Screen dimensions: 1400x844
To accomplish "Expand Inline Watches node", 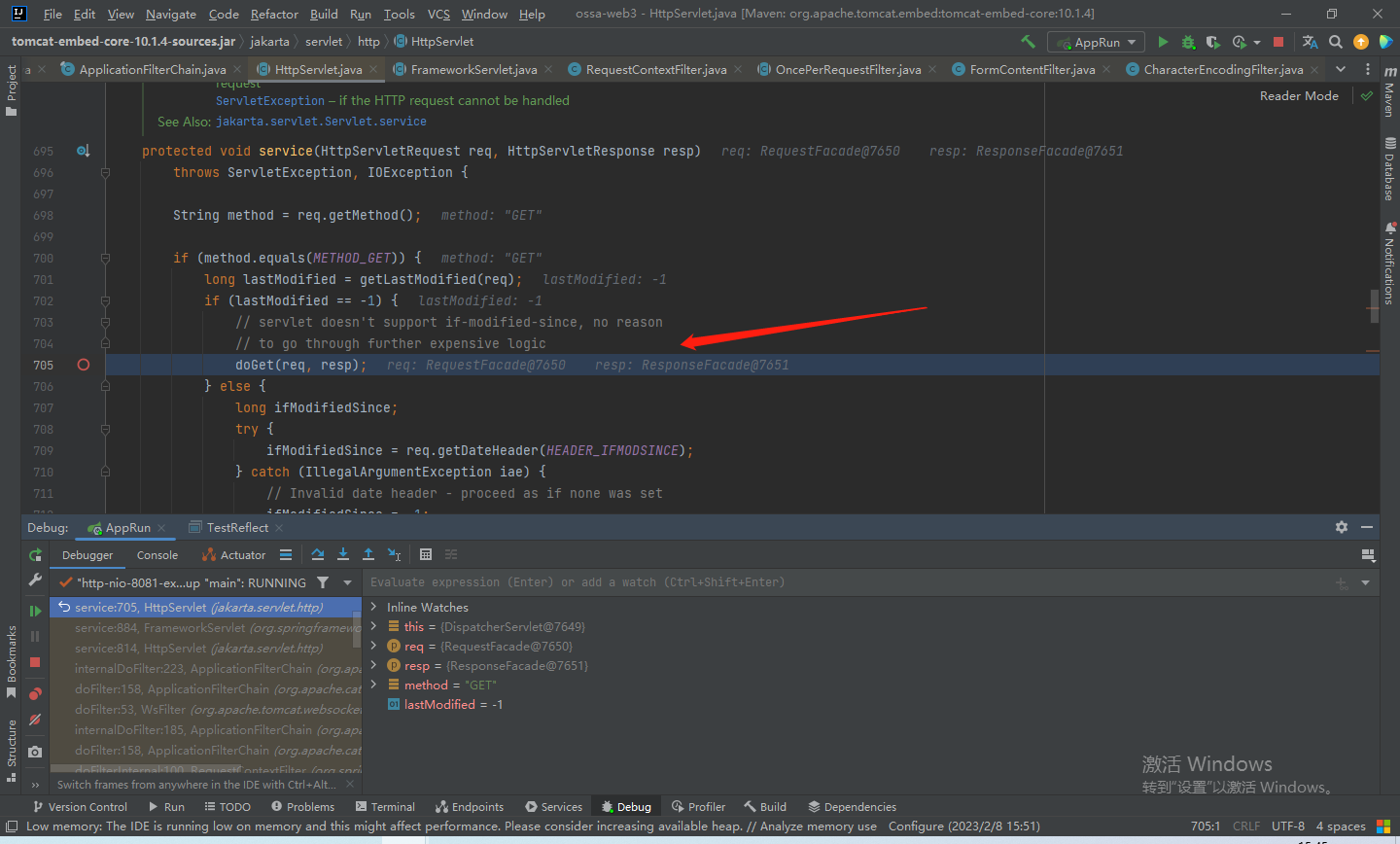I will point(373,607).
